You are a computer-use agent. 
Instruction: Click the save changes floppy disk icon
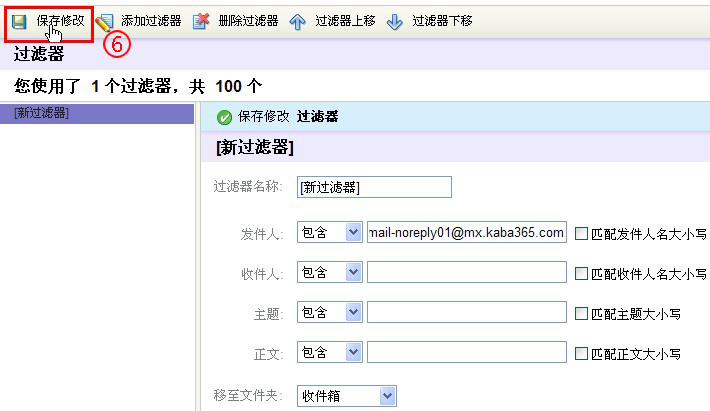pyautogui.click(x=19, y=21)
